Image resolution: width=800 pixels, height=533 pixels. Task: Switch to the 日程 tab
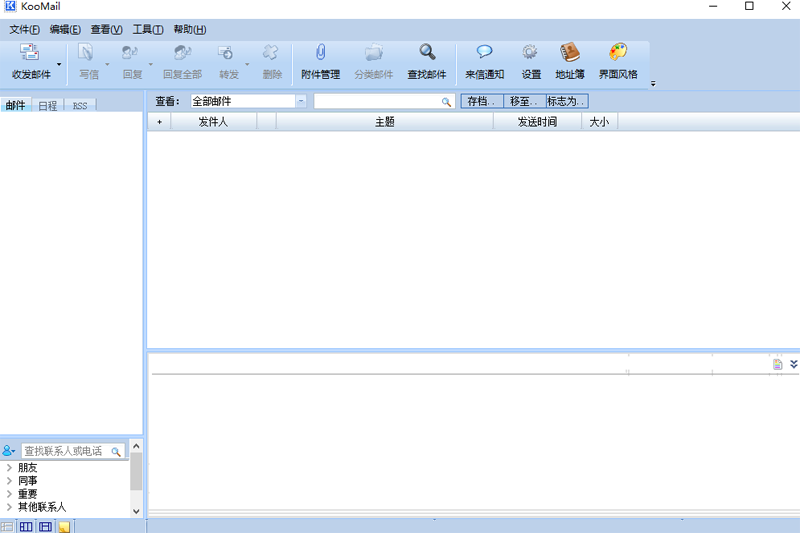[47, 105]
